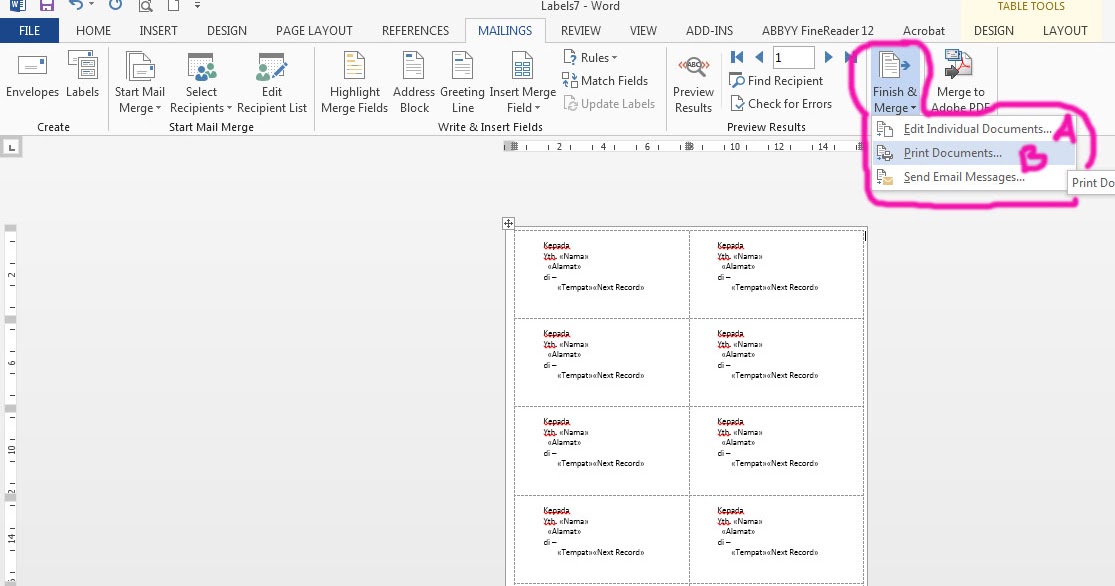The height and width of the screenshot is (586, 1115).
Task: Open the Table Tools LAYOUT tab
Action: coord(1065,31)
